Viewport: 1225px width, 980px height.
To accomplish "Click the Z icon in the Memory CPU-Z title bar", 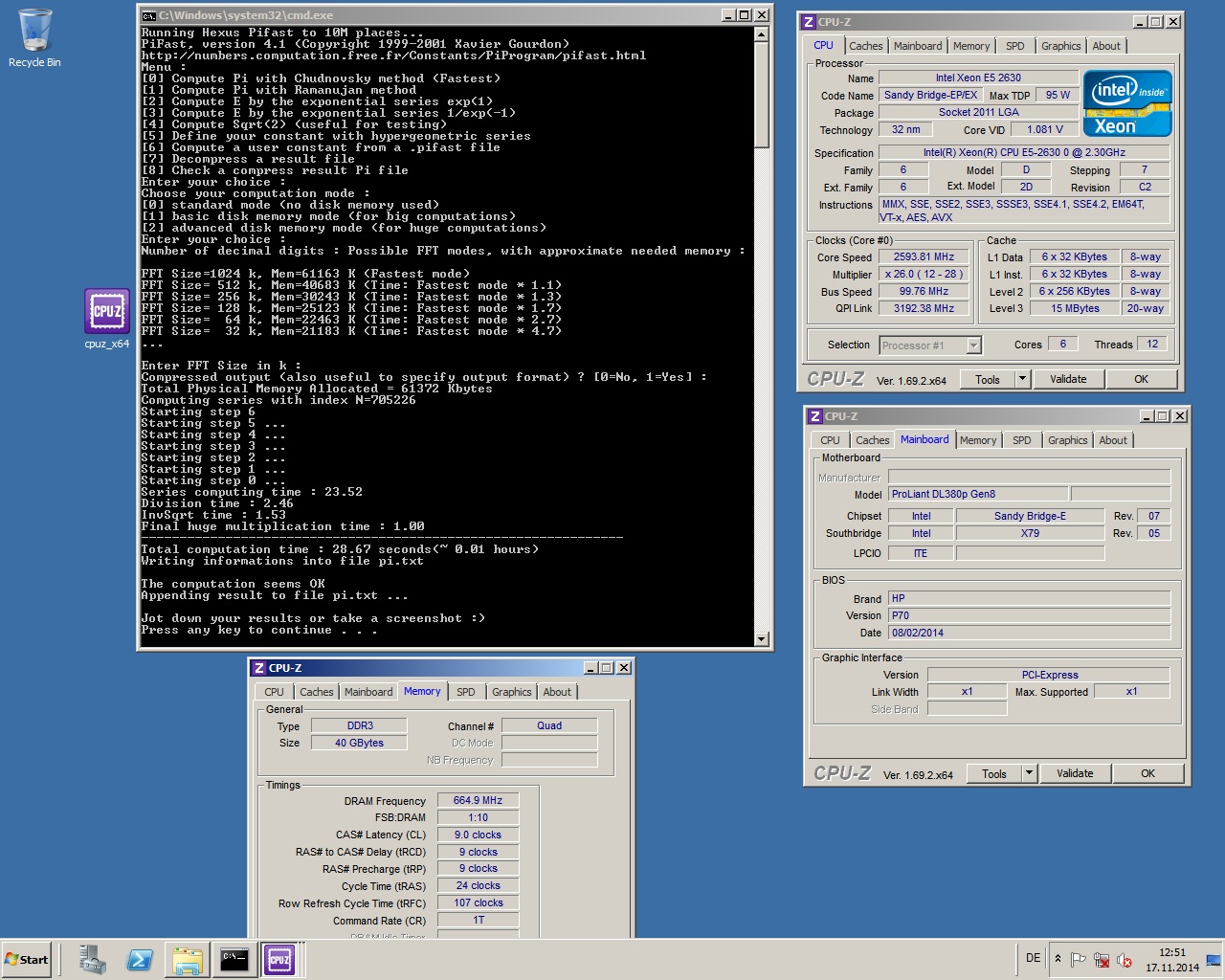I will 258,668.
